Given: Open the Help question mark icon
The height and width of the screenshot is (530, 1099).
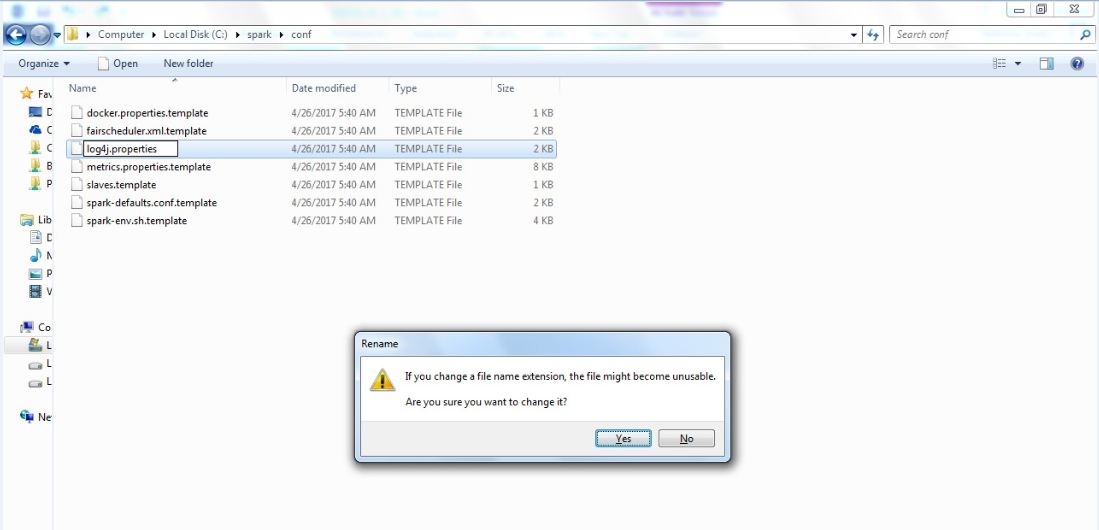Looking at the screenshot, I should point(1077,64).
